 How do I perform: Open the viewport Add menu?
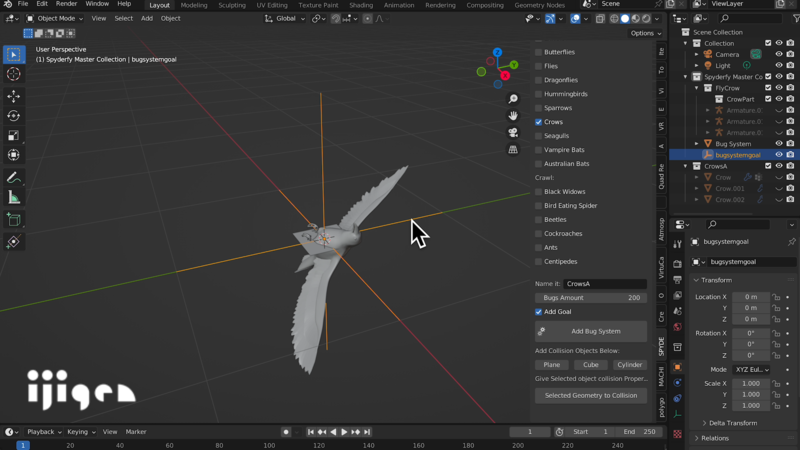point(146,18)
